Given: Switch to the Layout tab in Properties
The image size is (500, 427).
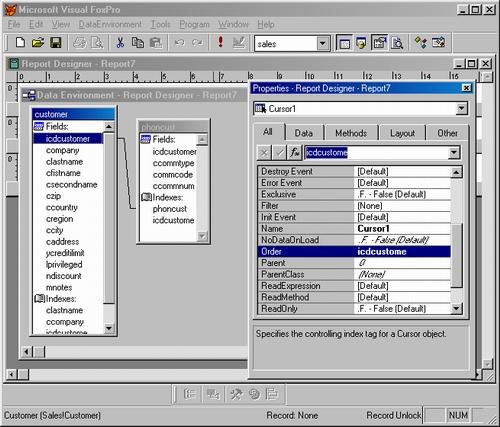Looking at the screenshot, I should [x=402, y=133].
